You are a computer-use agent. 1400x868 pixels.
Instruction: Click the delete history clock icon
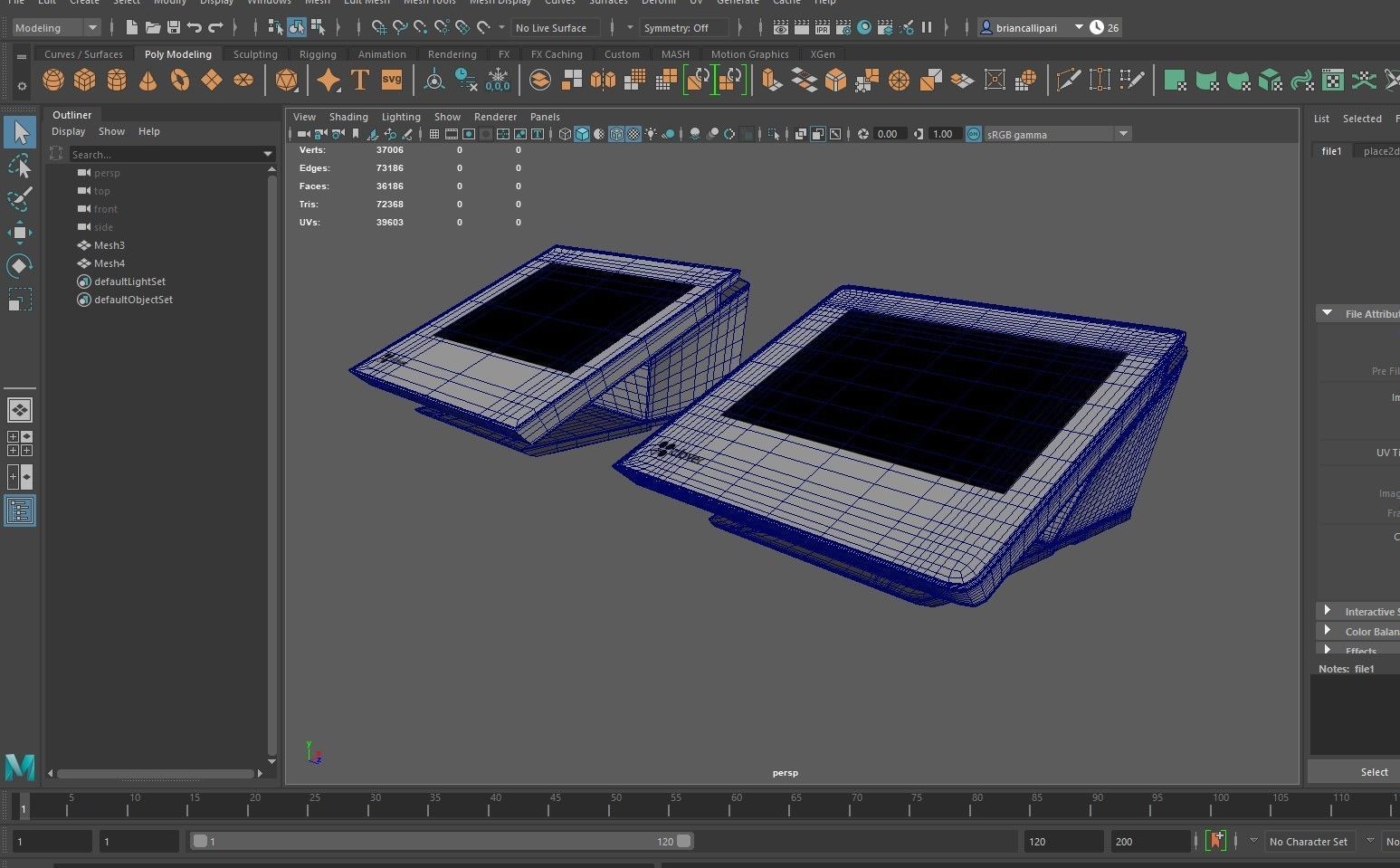(x=466, y=81)
